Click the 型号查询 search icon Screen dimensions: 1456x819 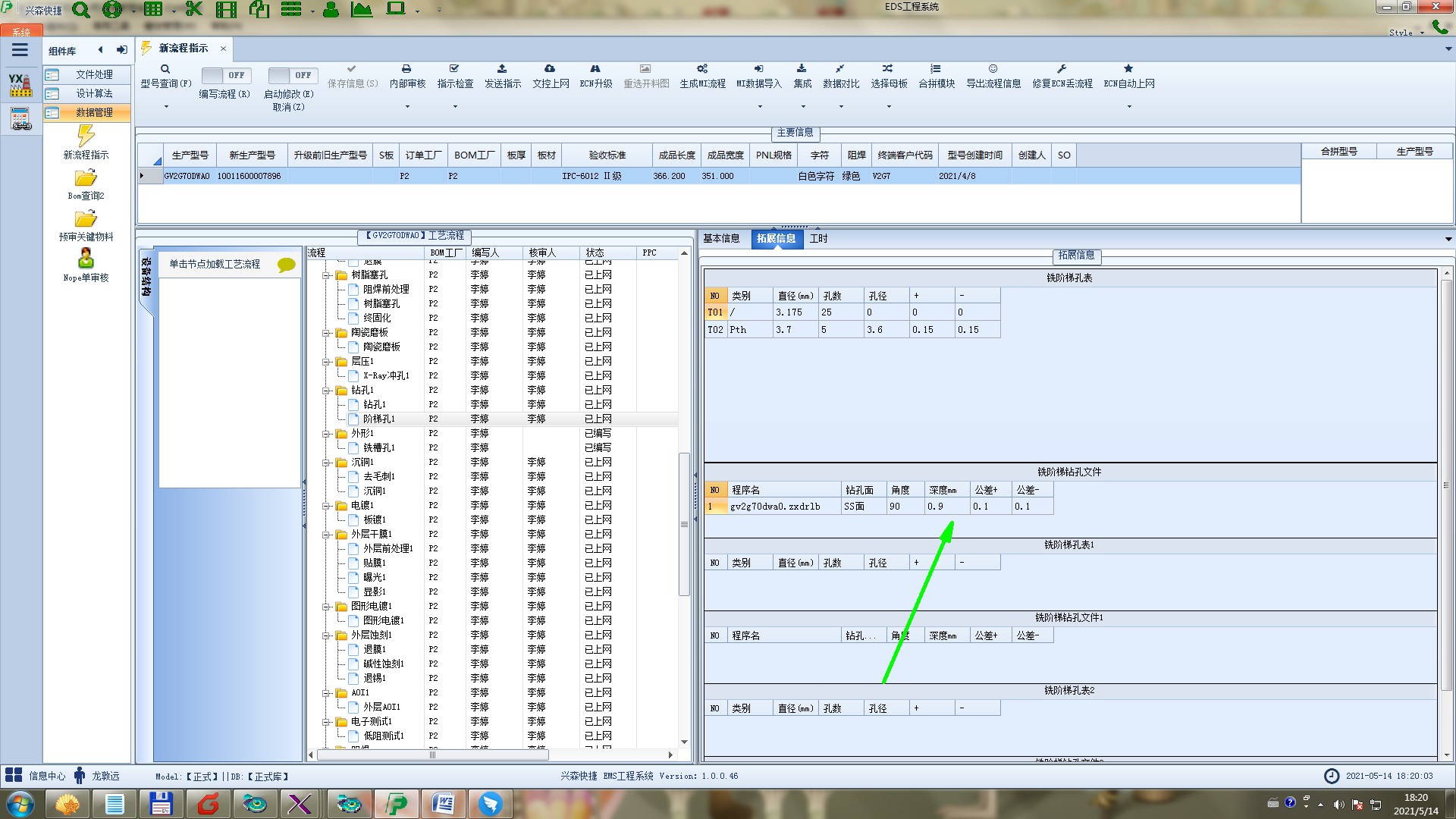click(x=165, y=69)
